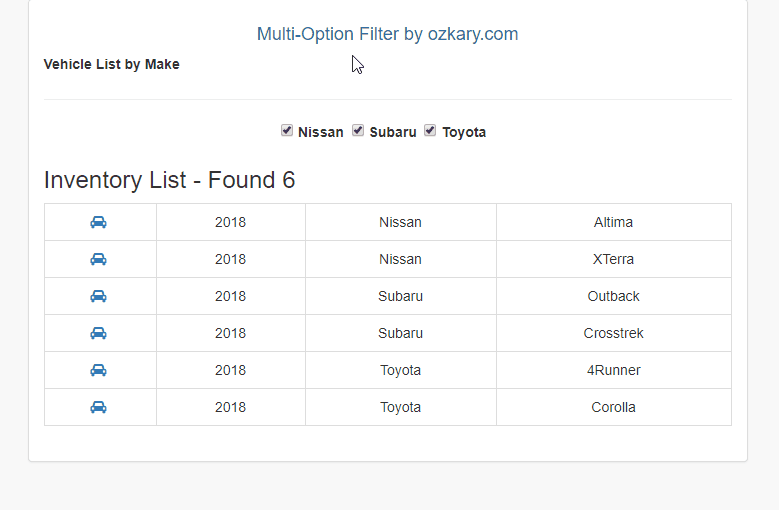Click the Nissan checkbox label
The image size is (779, 510).
[x=320, y=132]
